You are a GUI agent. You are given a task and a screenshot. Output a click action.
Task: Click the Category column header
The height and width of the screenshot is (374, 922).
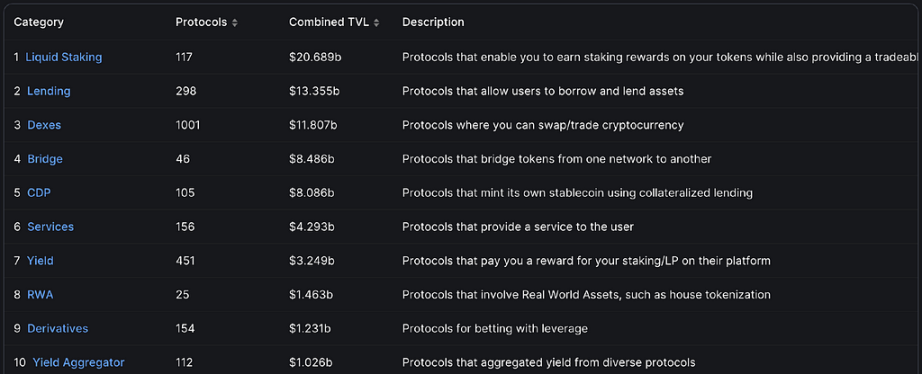(39, 22)
